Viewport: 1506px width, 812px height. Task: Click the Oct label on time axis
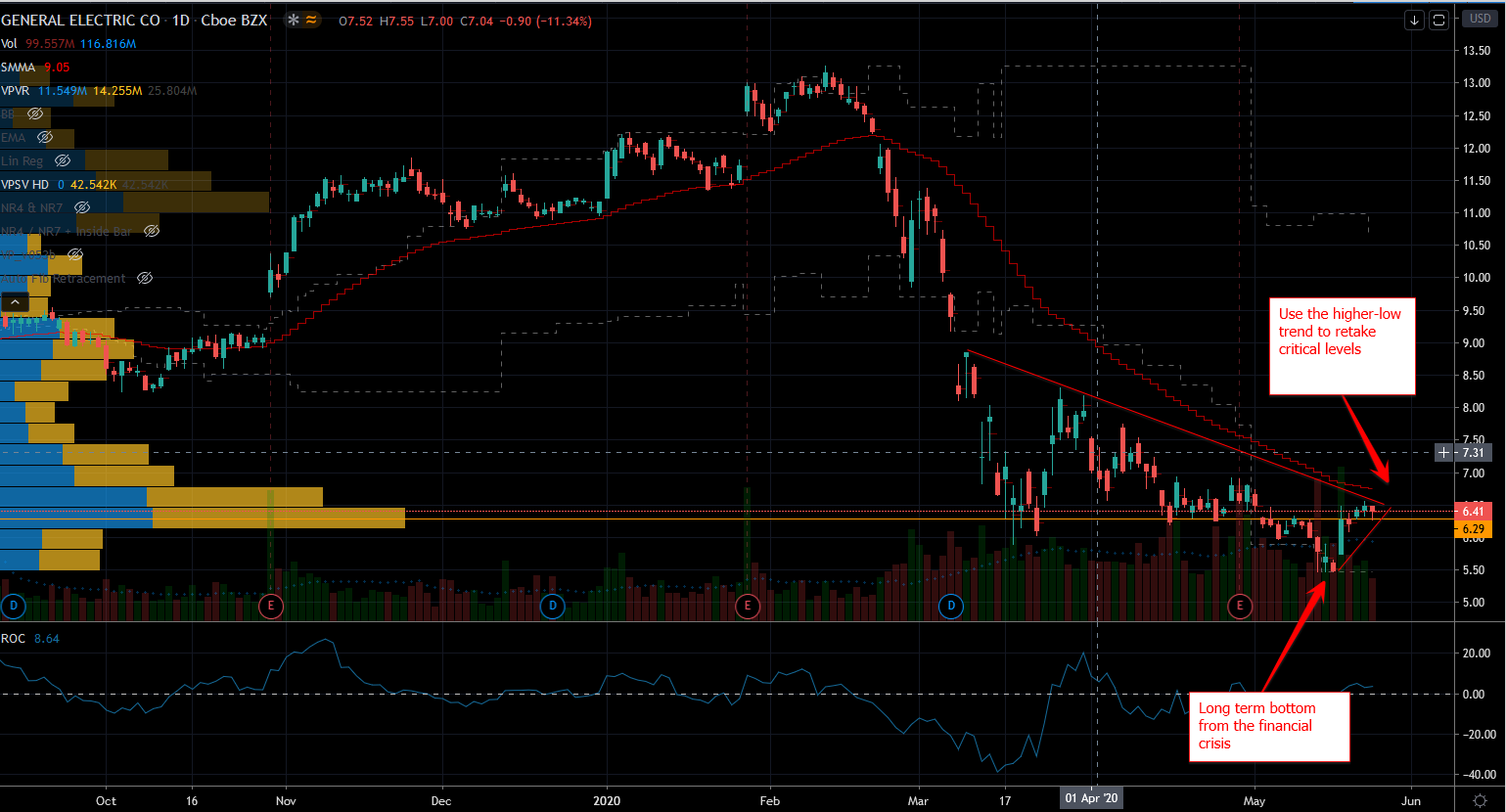106,801
